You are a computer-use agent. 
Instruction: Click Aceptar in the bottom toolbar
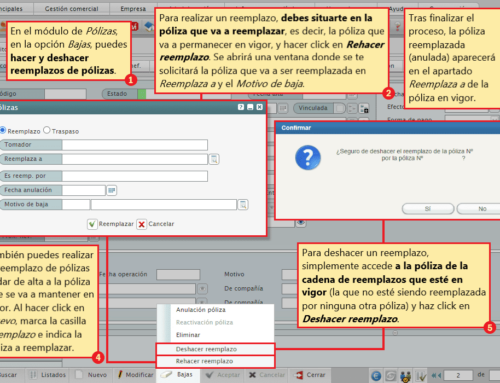tap(223, 375)
